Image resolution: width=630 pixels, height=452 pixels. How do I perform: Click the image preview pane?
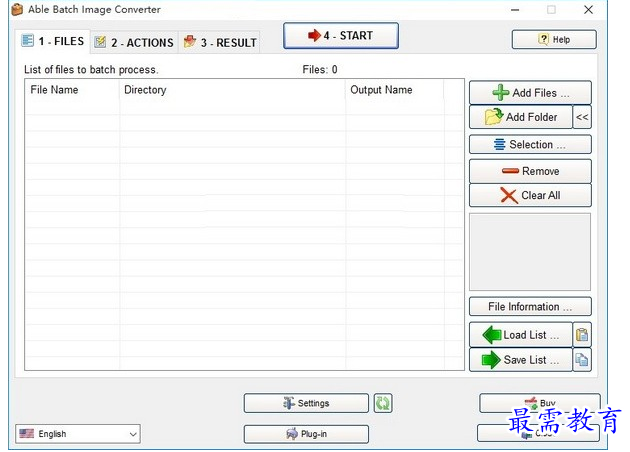click(530, 252)
